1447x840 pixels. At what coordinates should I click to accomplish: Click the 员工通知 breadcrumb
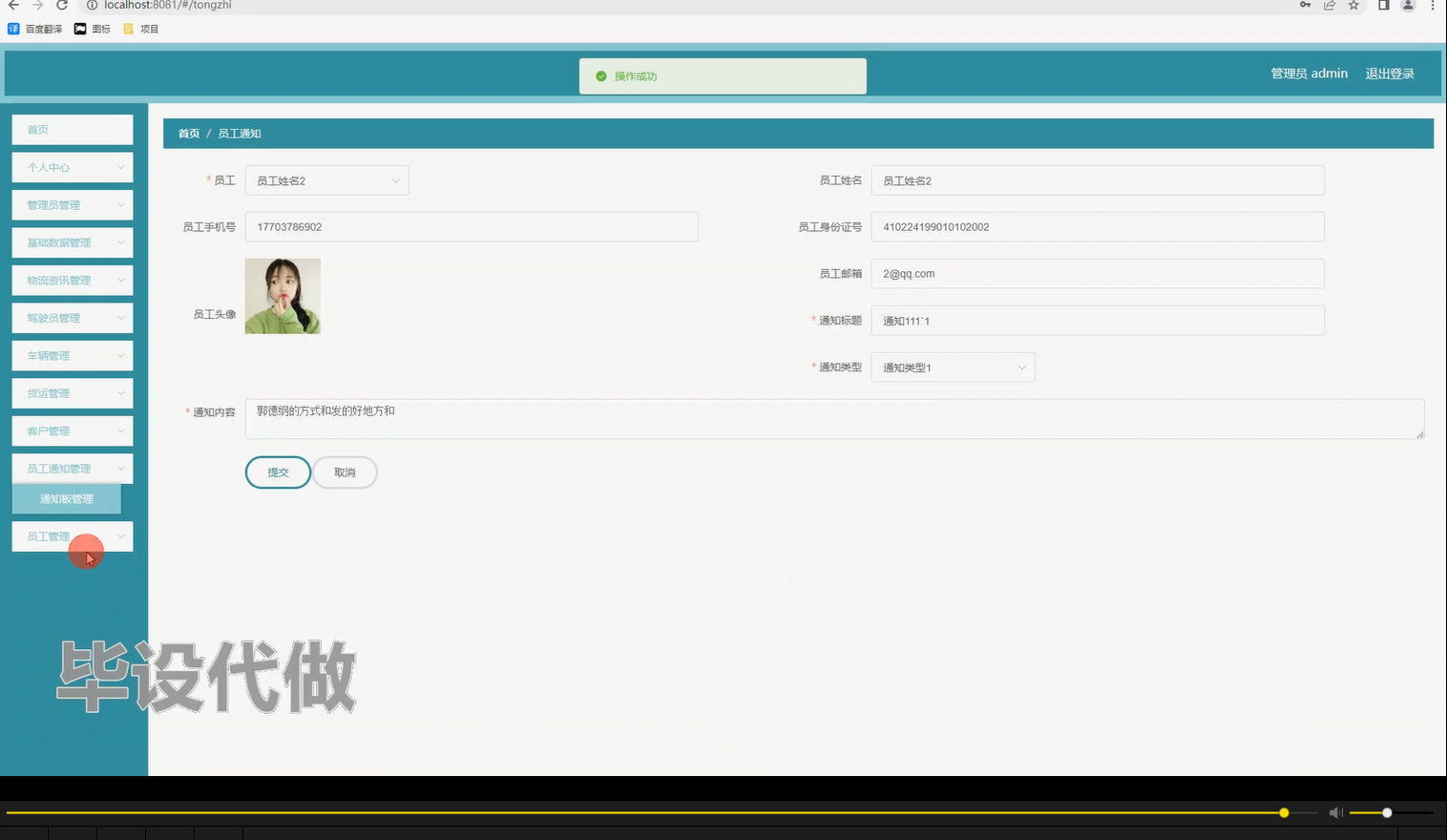point(240,134)
